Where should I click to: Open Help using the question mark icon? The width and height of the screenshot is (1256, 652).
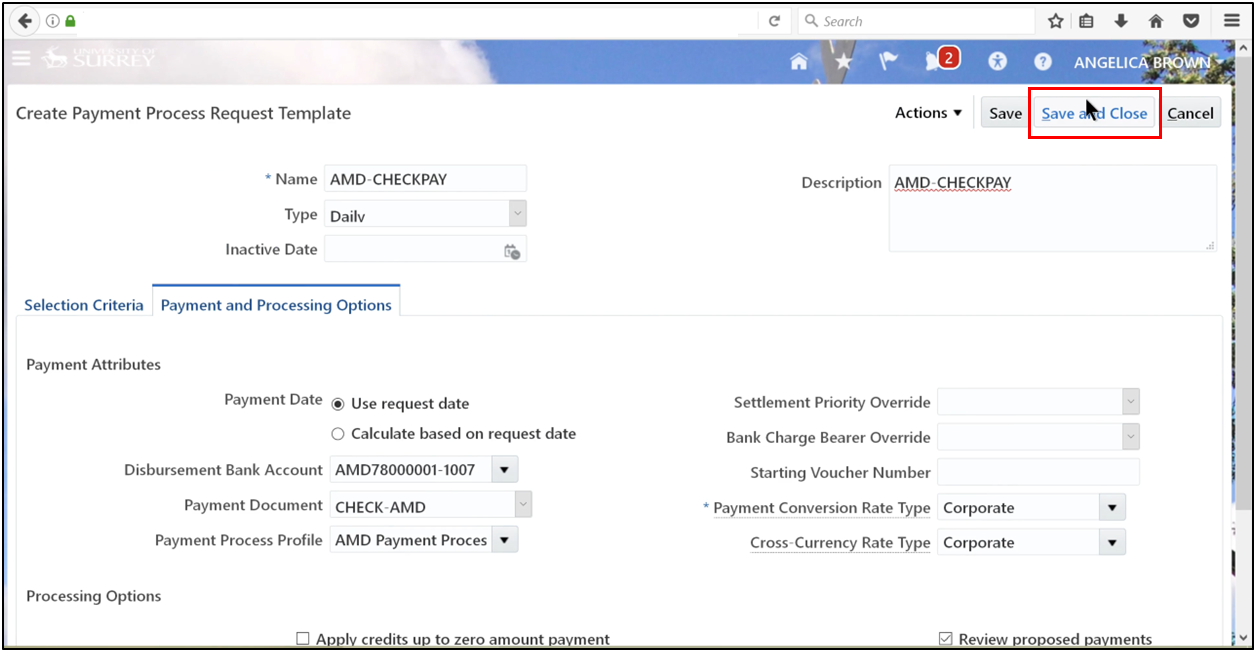point(1042,61)
